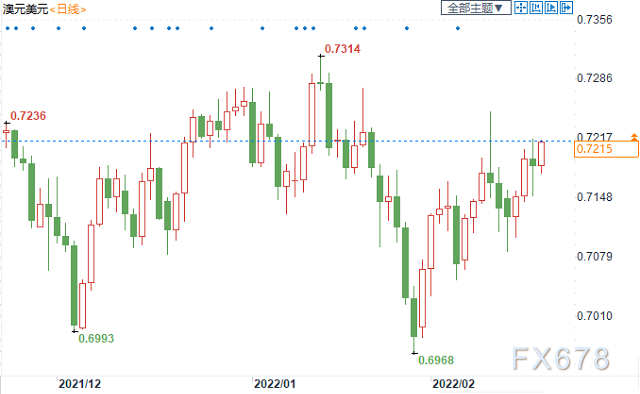Click the 0.6968 low price label

[x=436, y=360]
